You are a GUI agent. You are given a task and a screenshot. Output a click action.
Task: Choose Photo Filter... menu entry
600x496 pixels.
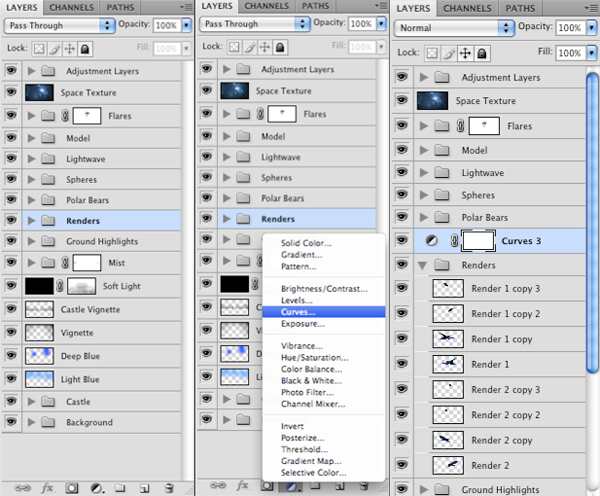324,392
